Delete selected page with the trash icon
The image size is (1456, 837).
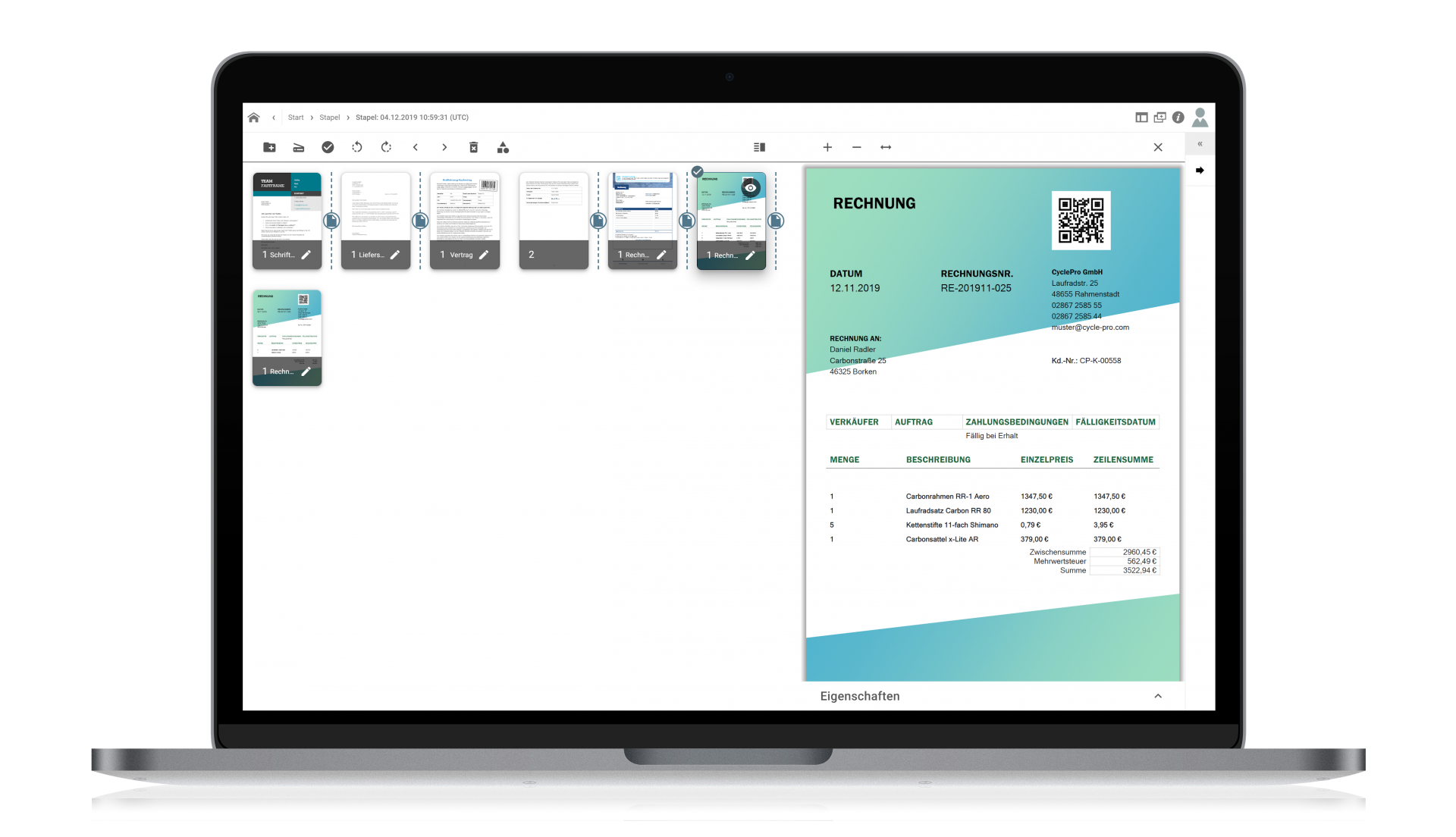click(474, 147)
